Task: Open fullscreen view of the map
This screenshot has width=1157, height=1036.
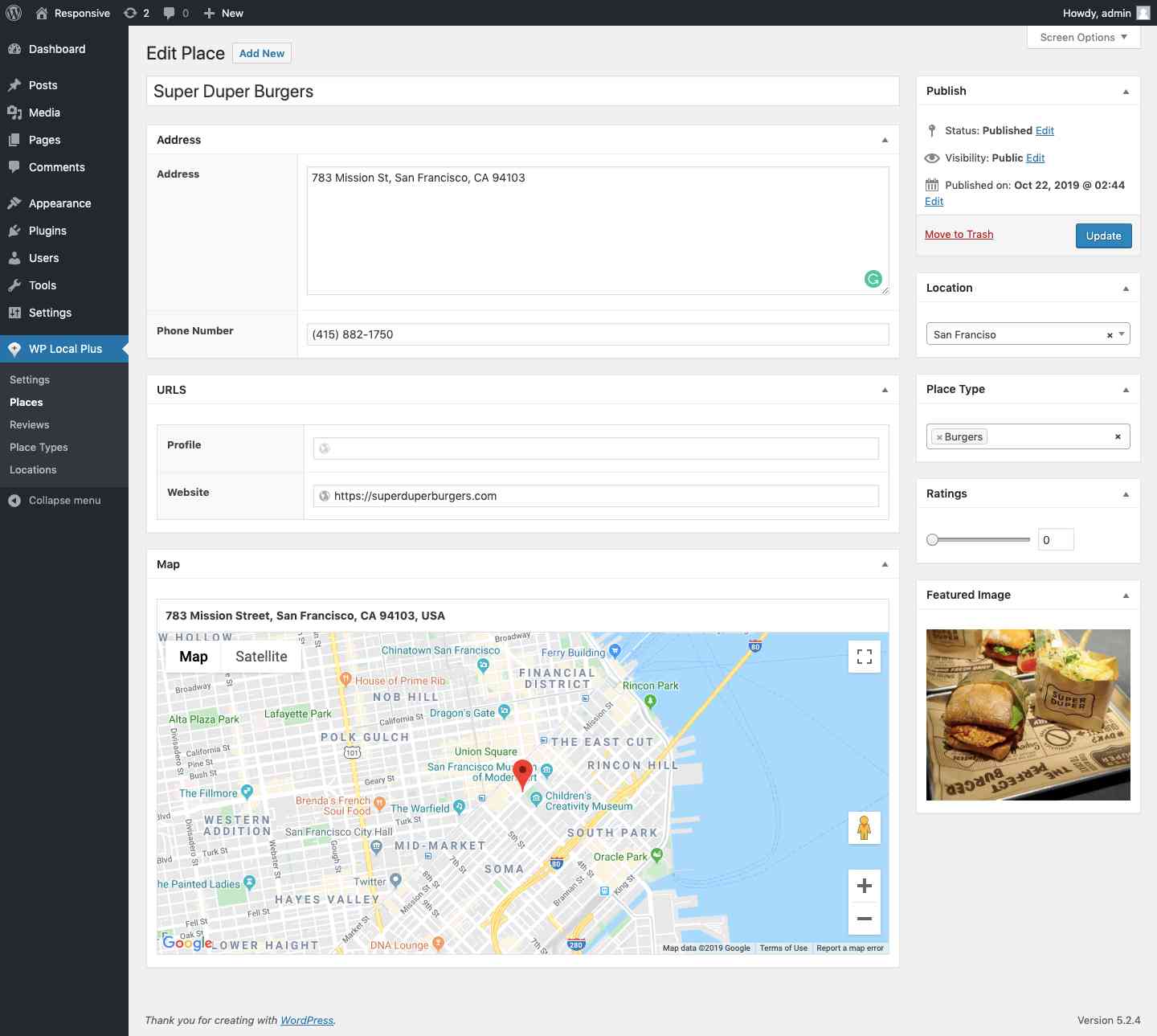Action: 864,657
